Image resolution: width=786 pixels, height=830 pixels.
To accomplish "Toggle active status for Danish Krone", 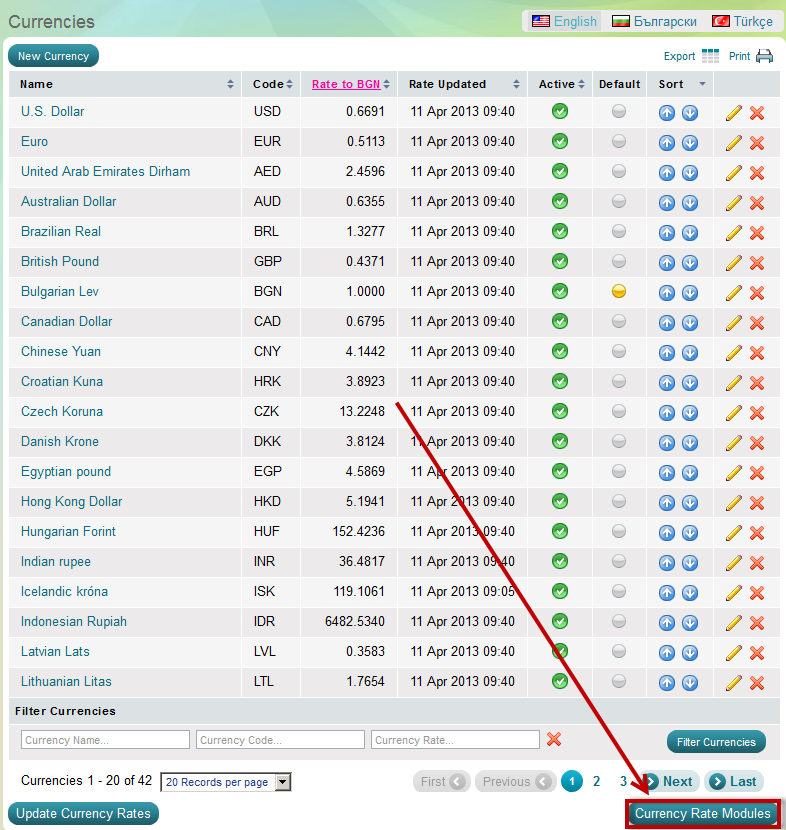I will tap(560, 442).
